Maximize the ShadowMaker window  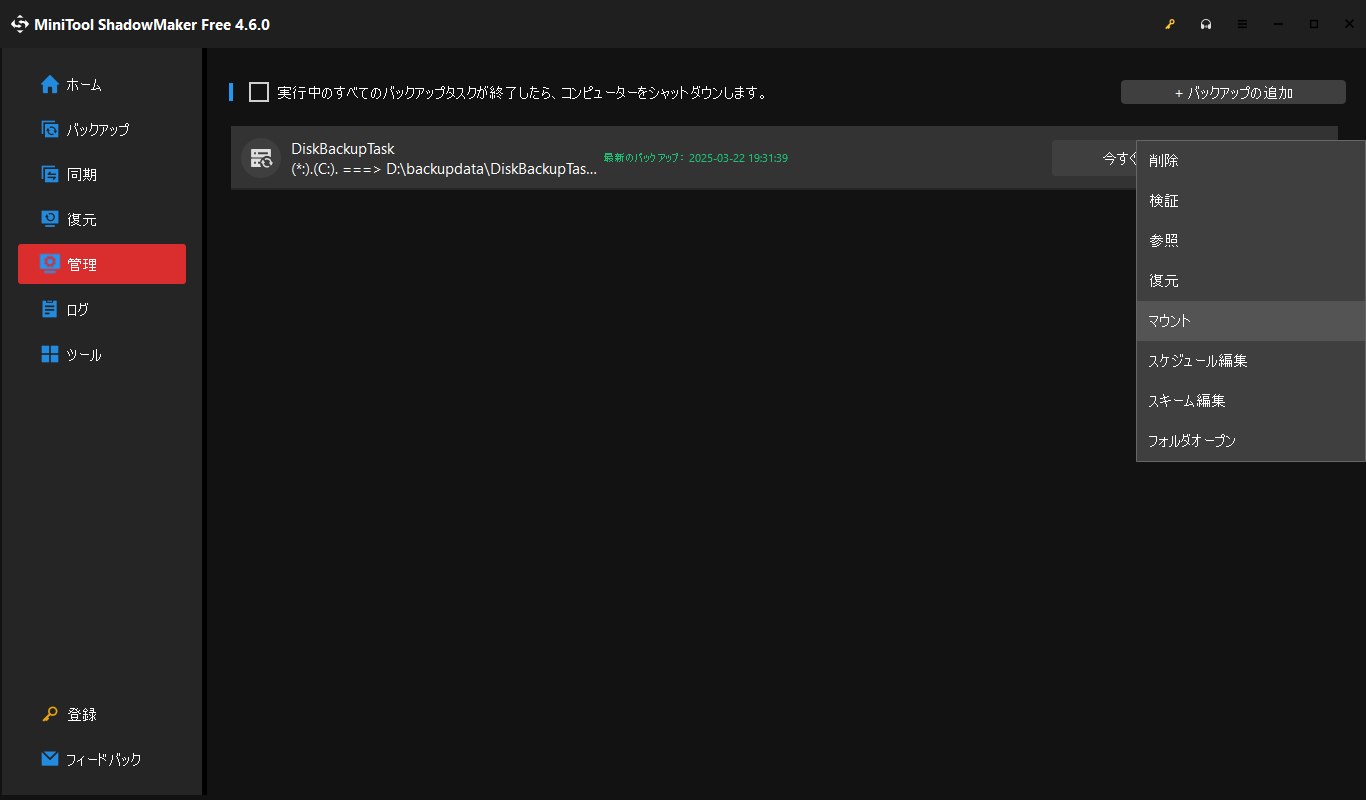pyautogui.click(x=1314, y=24)
